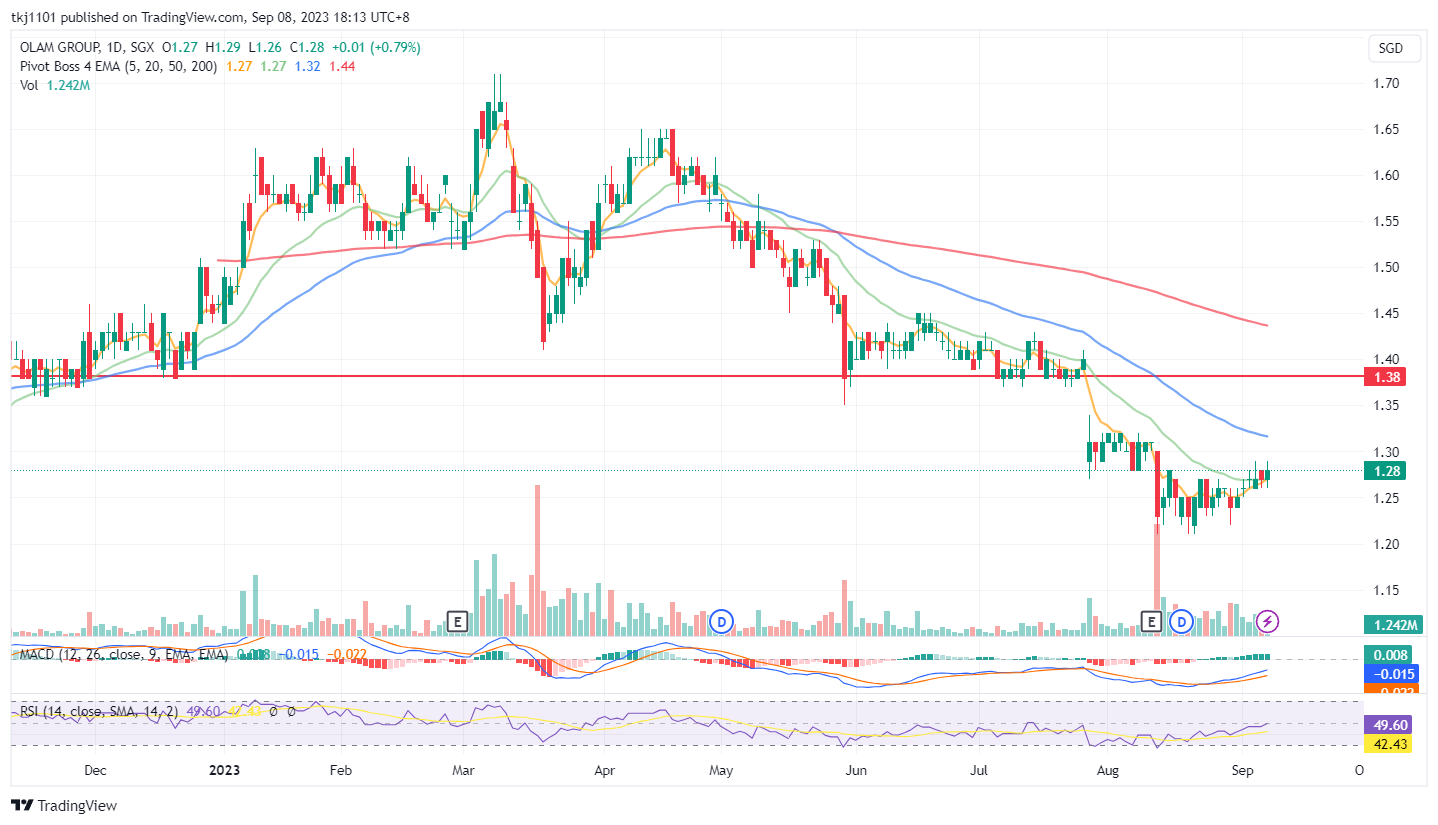
Task: Click the earnings E marker near March
Action: tap(457, 621)
